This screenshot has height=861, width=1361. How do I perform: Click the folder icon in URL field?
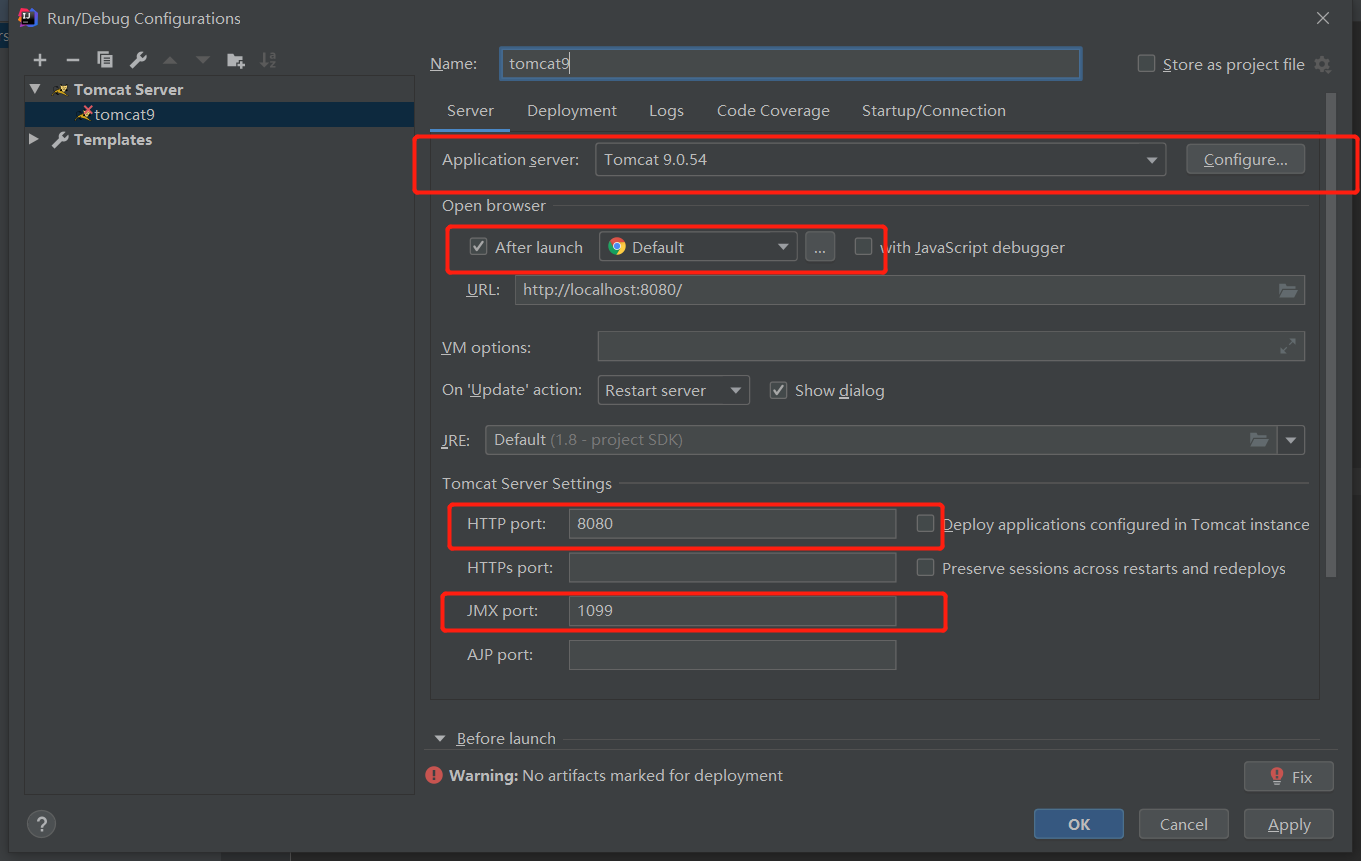point(1288,291)
